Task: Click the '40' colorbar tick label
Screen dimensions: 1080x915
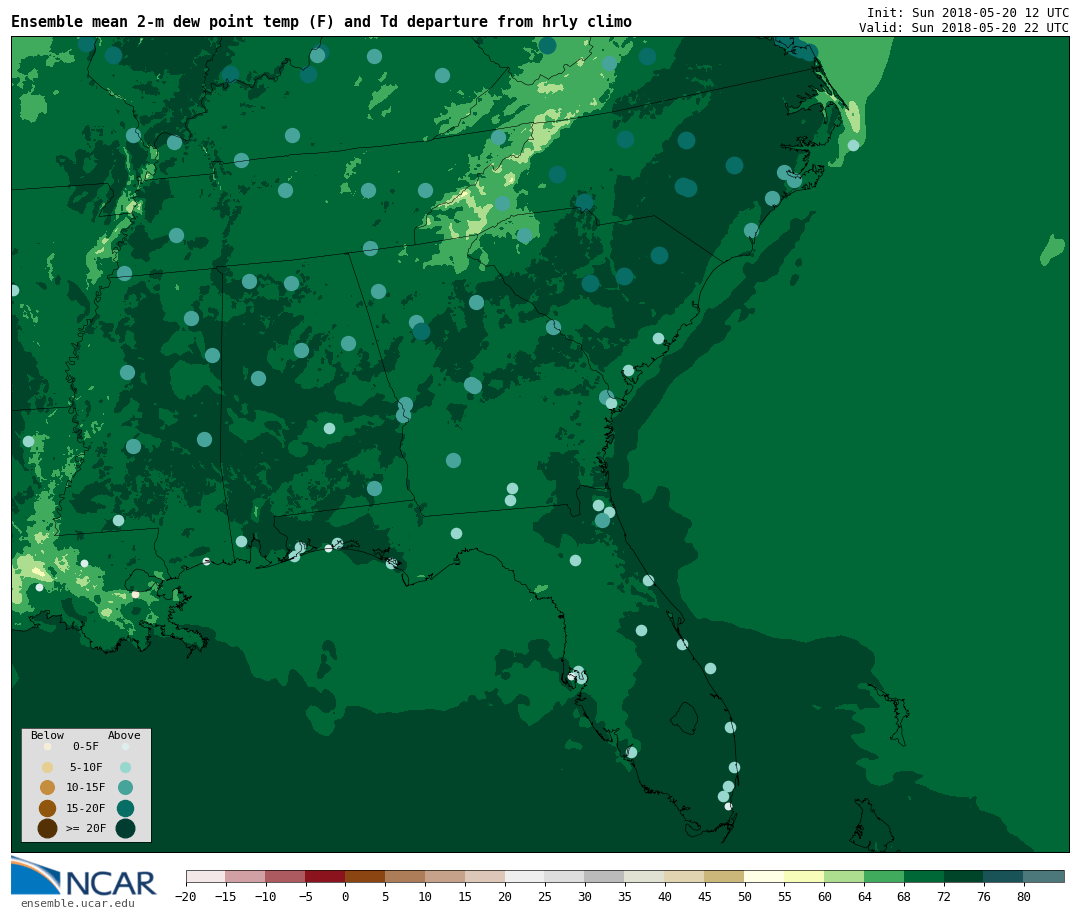Action: [x=665, y=896]
